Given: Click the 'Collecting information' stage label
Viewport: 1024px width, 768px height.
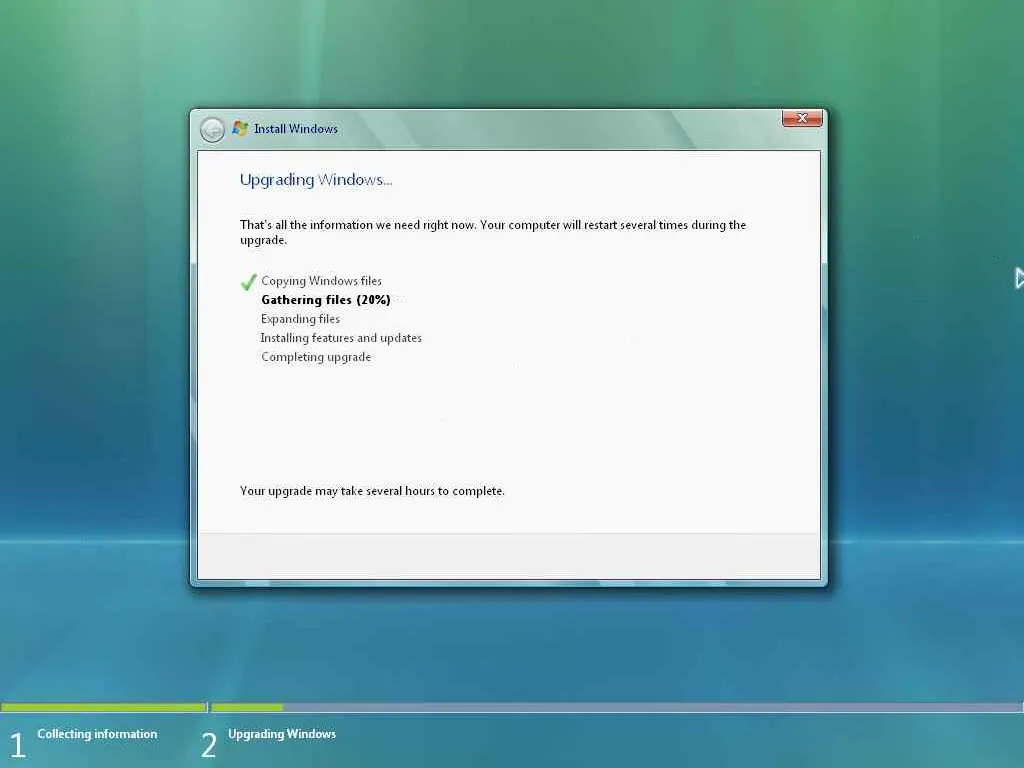Looking at the screenshot, I should click(97, 734).
